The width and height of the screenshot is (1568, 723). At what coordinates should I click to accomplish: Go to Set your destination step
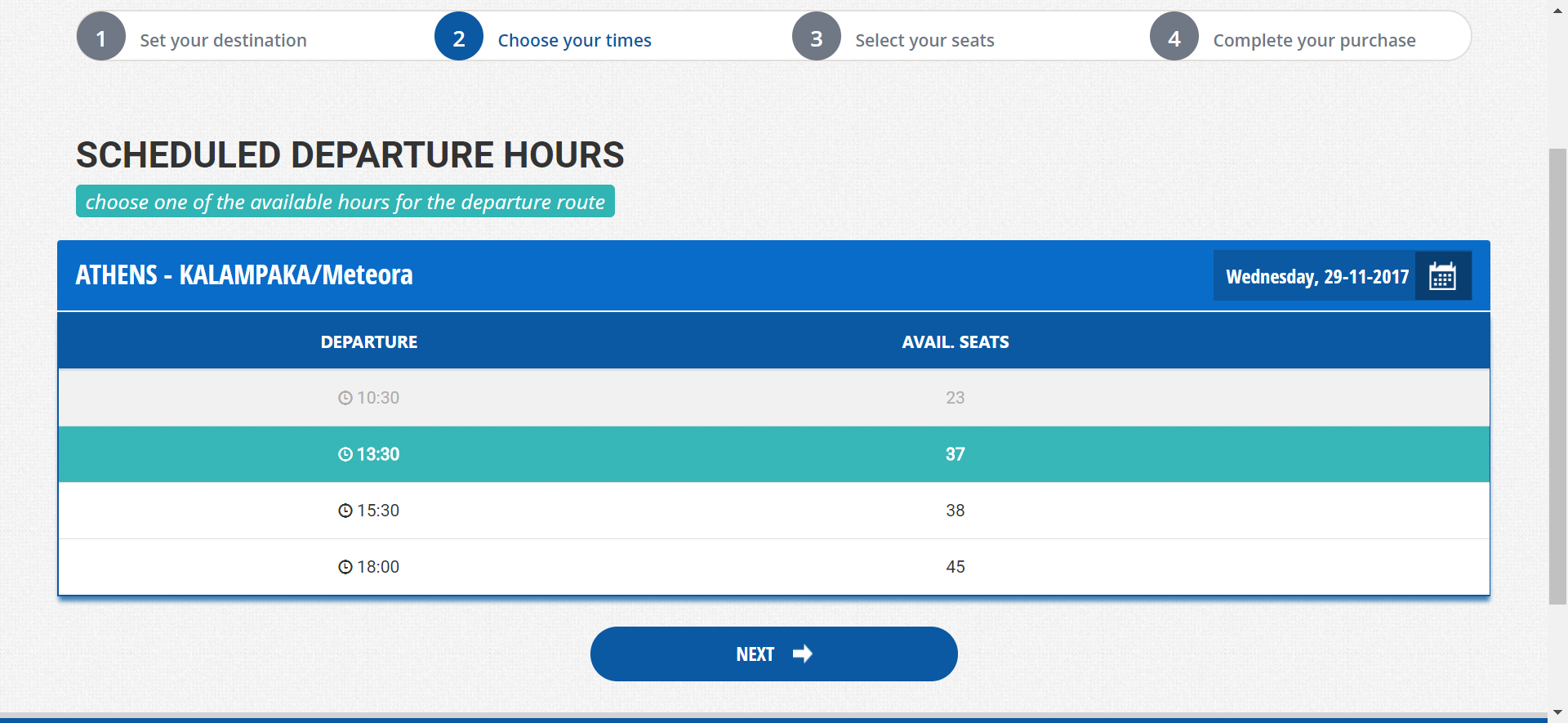(223, 40)
